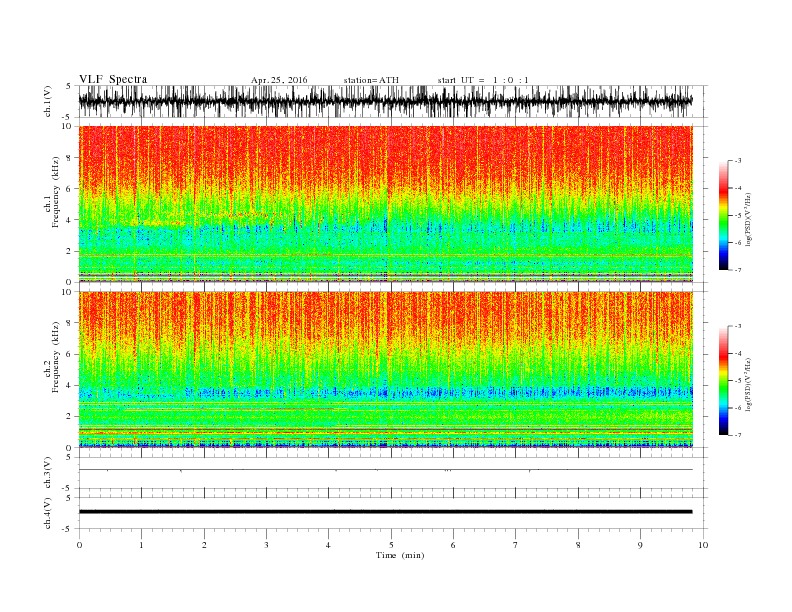Click the "-7" tick on ch.1 colorbar
The height and width of the screenshot is (612, 792).
pos(738,270)
